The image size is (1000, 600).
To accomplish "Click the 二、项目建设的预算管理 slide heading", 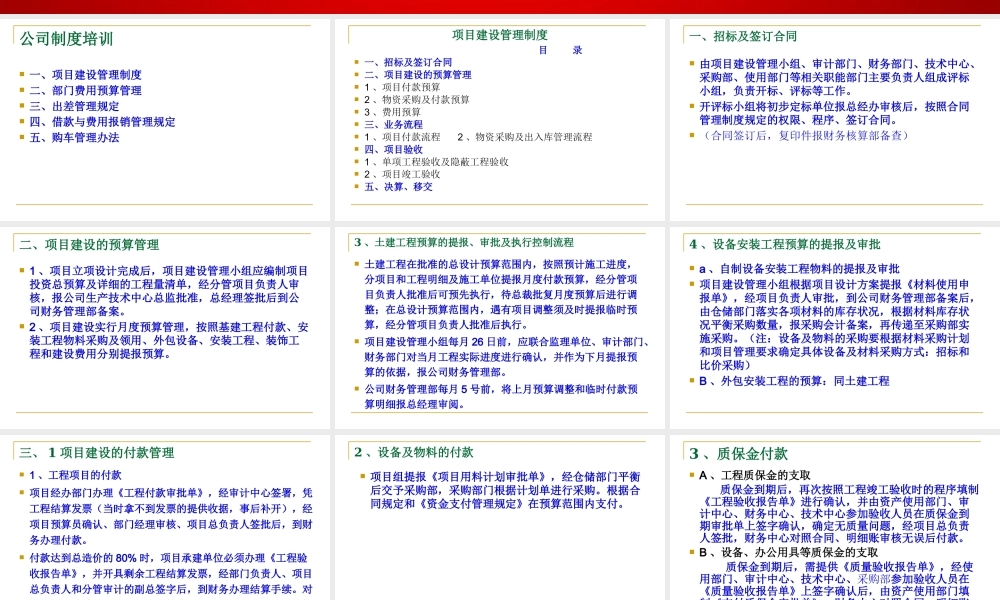I will click(89, 245).
